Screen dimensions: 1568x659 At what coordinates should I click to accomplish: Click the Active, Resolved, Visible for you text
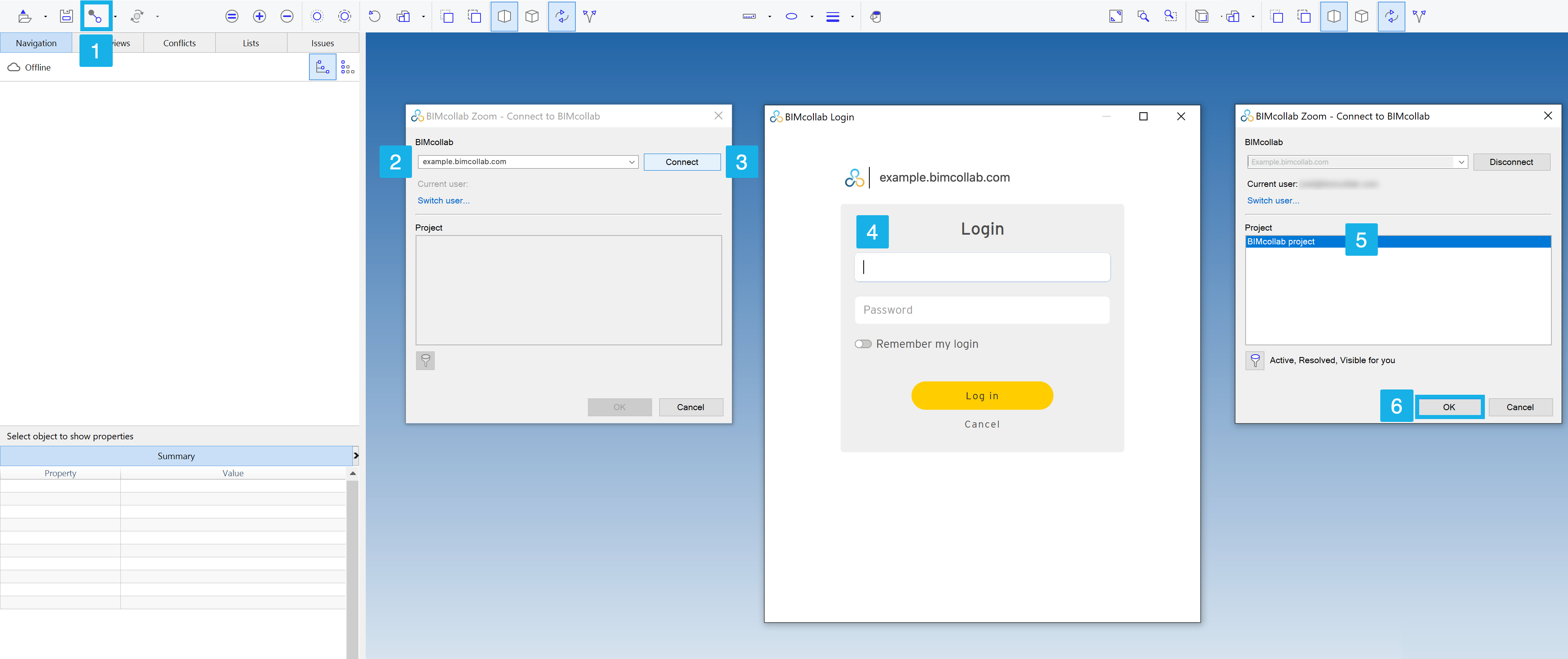[1332, 360]
